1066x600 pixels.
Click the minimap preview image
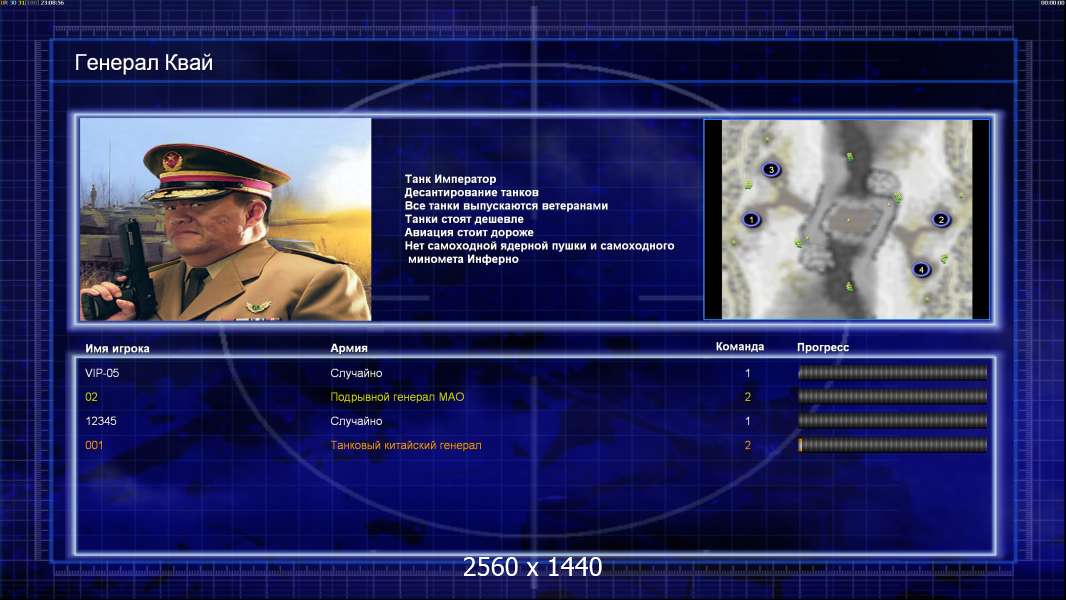pos(847,219)
